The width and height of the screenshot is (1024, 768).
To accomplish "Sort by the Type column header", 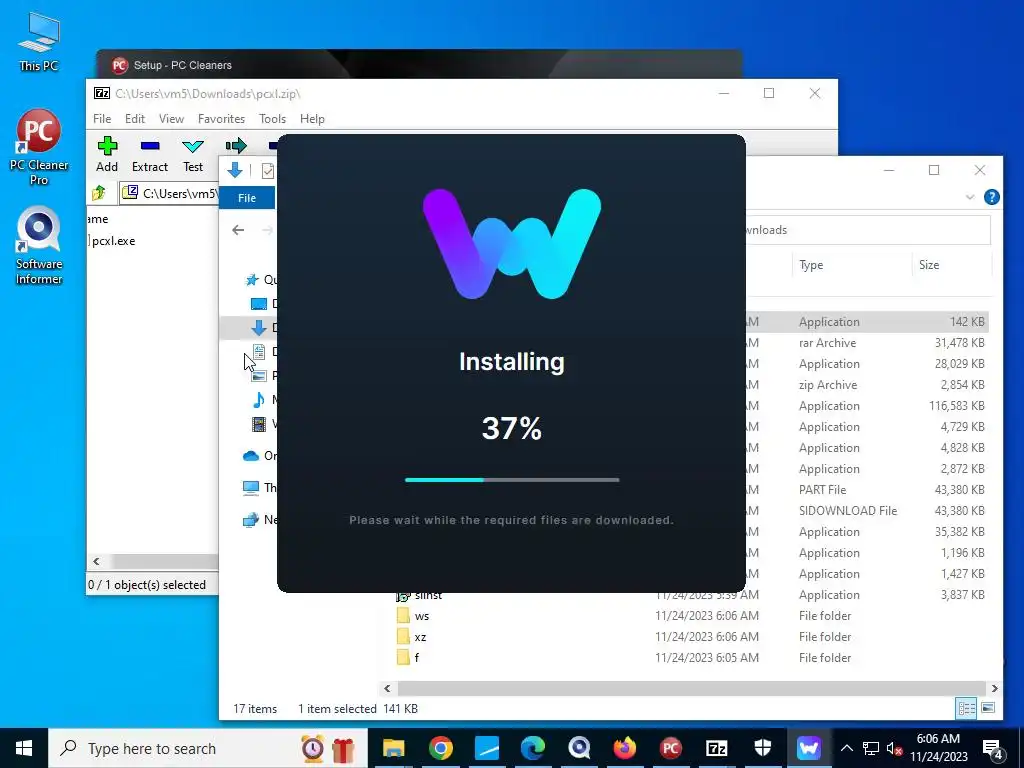I will 811,264.
